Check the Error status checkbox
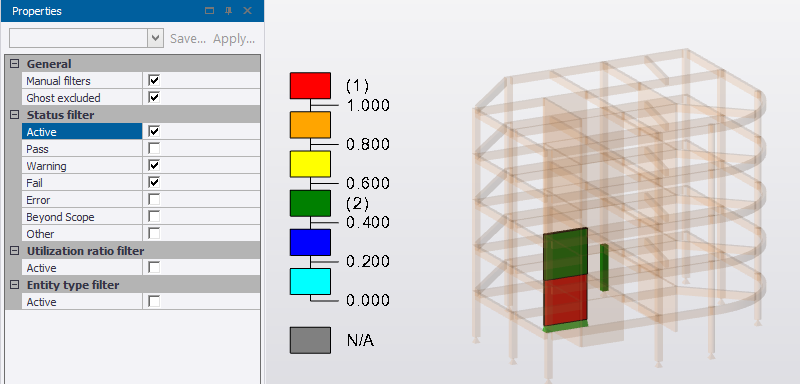This screenshot has height=384, width=800. [x=154, y=199]
